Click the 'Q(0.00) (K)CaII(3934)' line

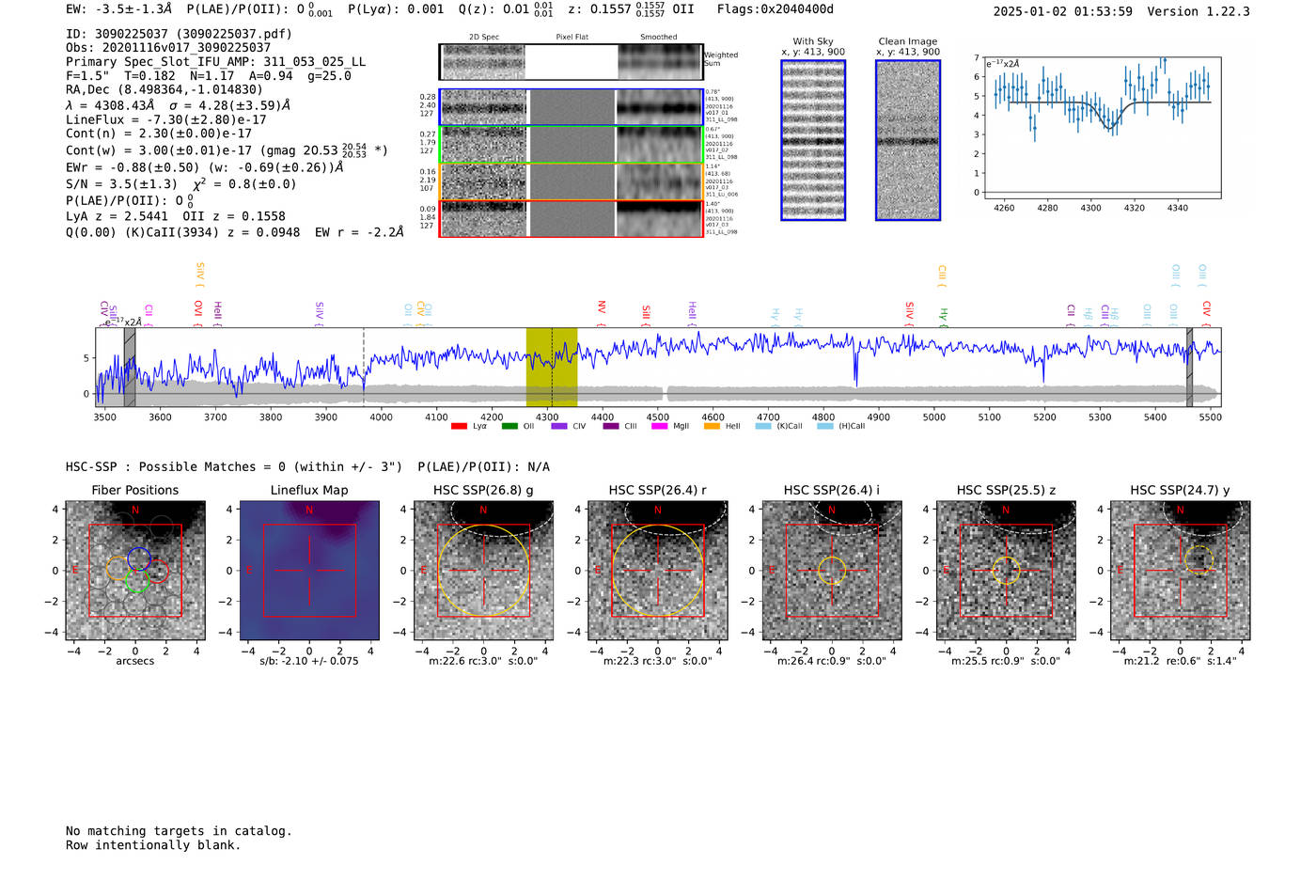[235, 231]
